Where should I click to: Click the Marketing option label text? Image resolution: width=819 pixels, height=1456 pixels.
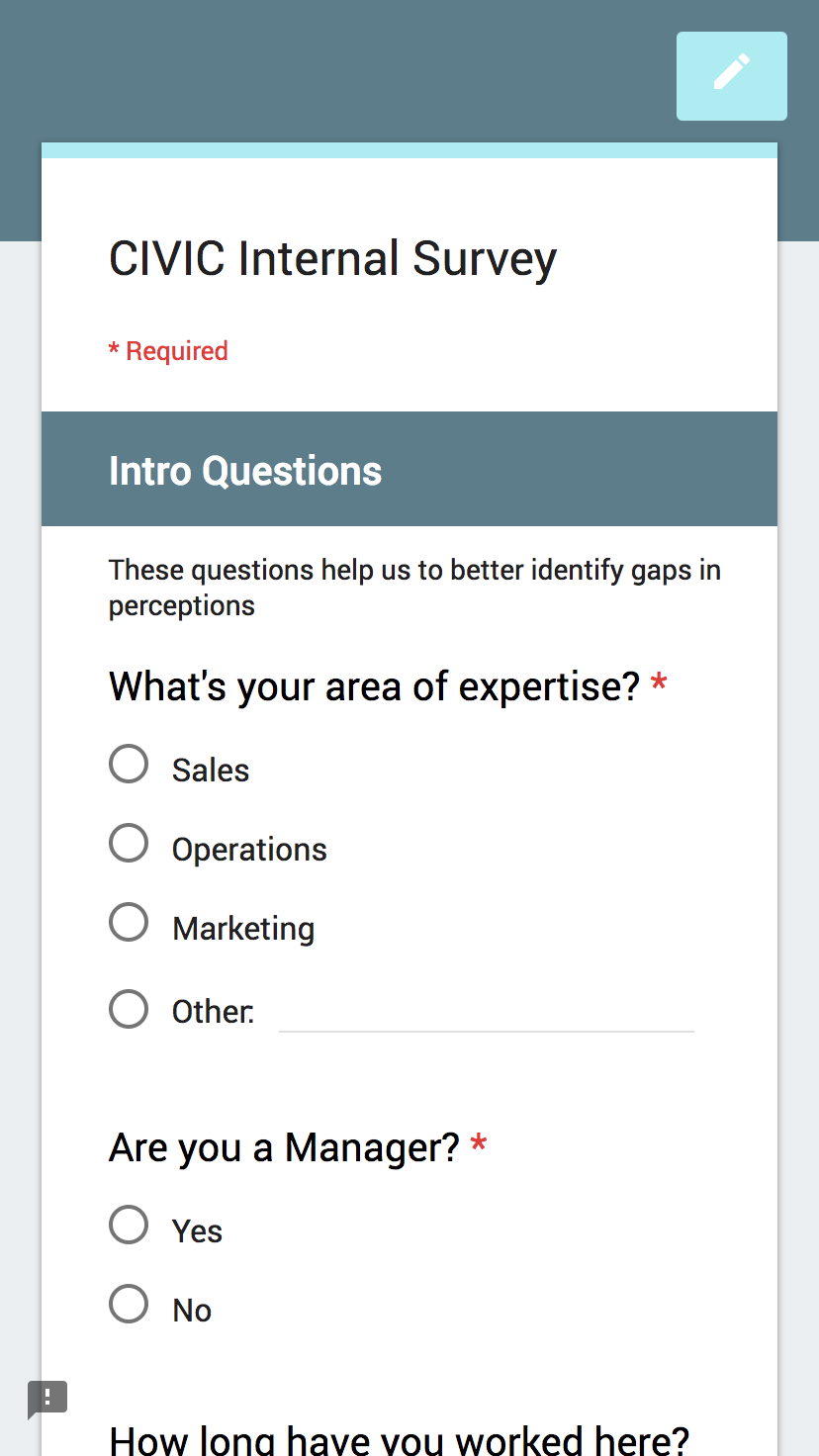point(243,929)
